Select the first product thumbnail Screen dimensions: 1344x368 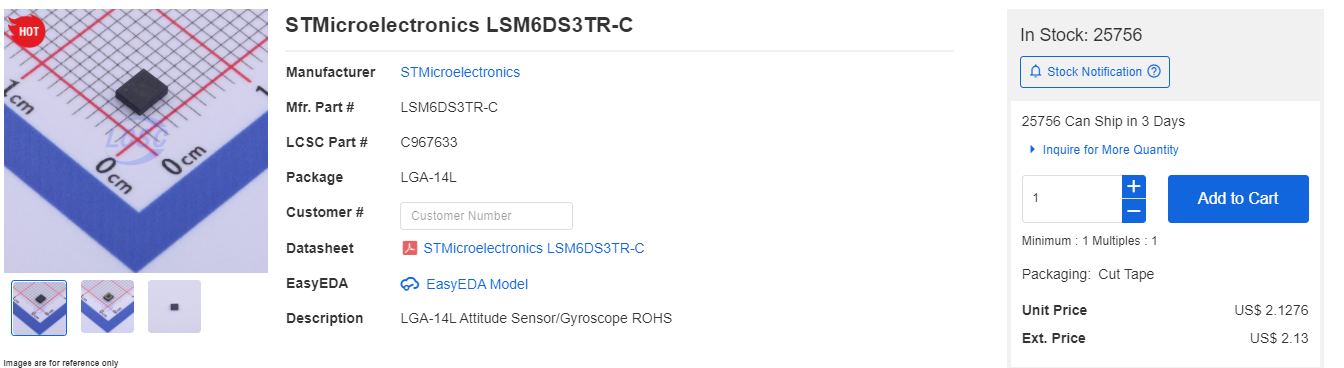39,307
